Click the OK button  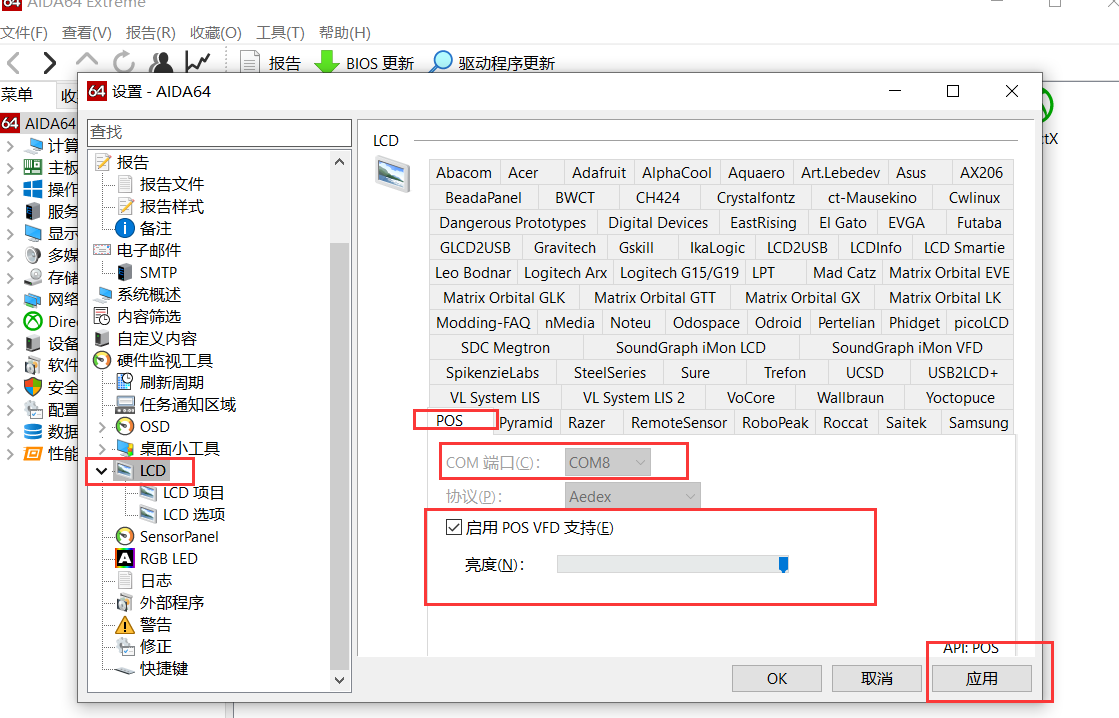coord(777,679)
